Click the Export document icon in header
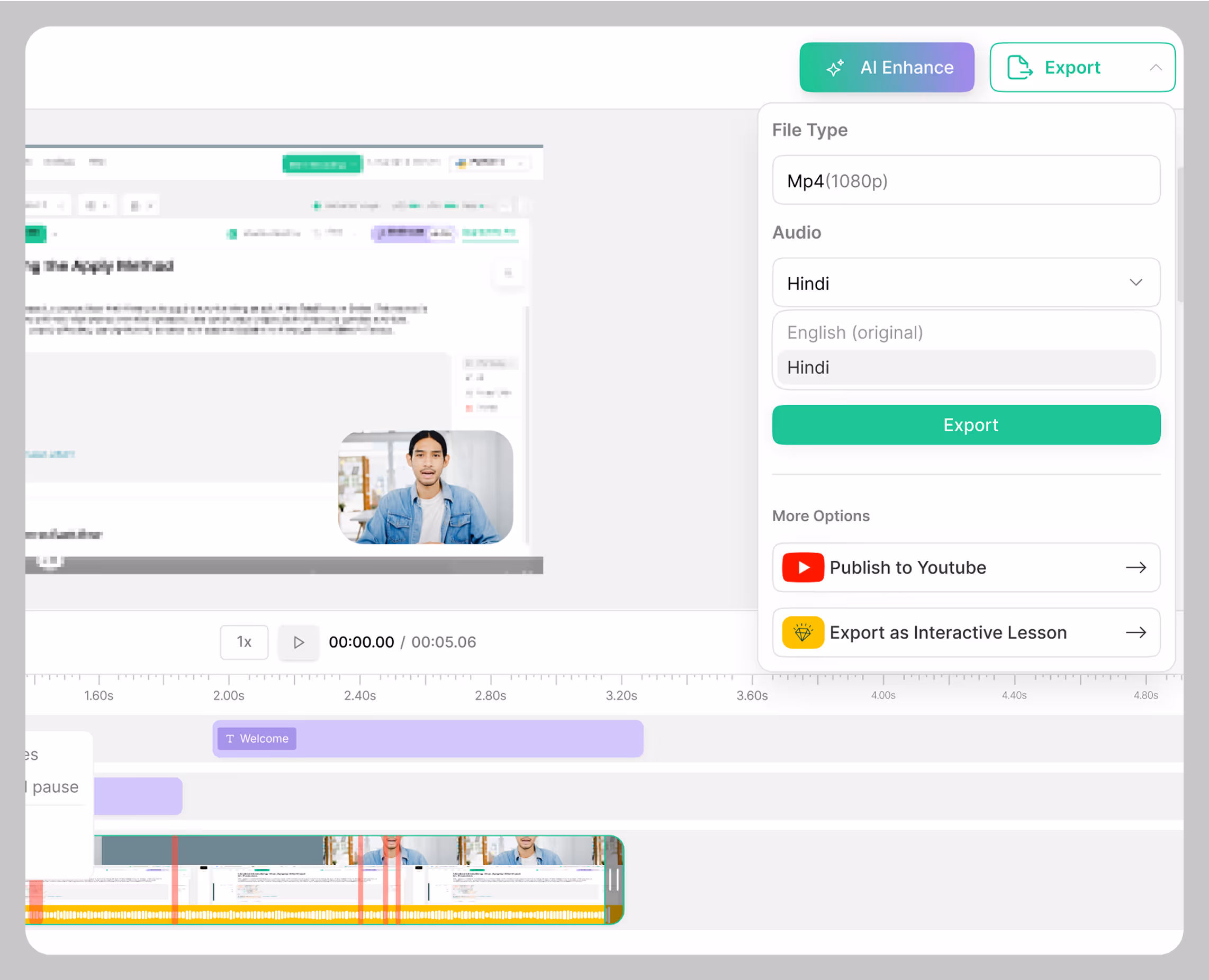Image resolution: width=1209 pixels, height=980 pixels. tap(1019, 68)
